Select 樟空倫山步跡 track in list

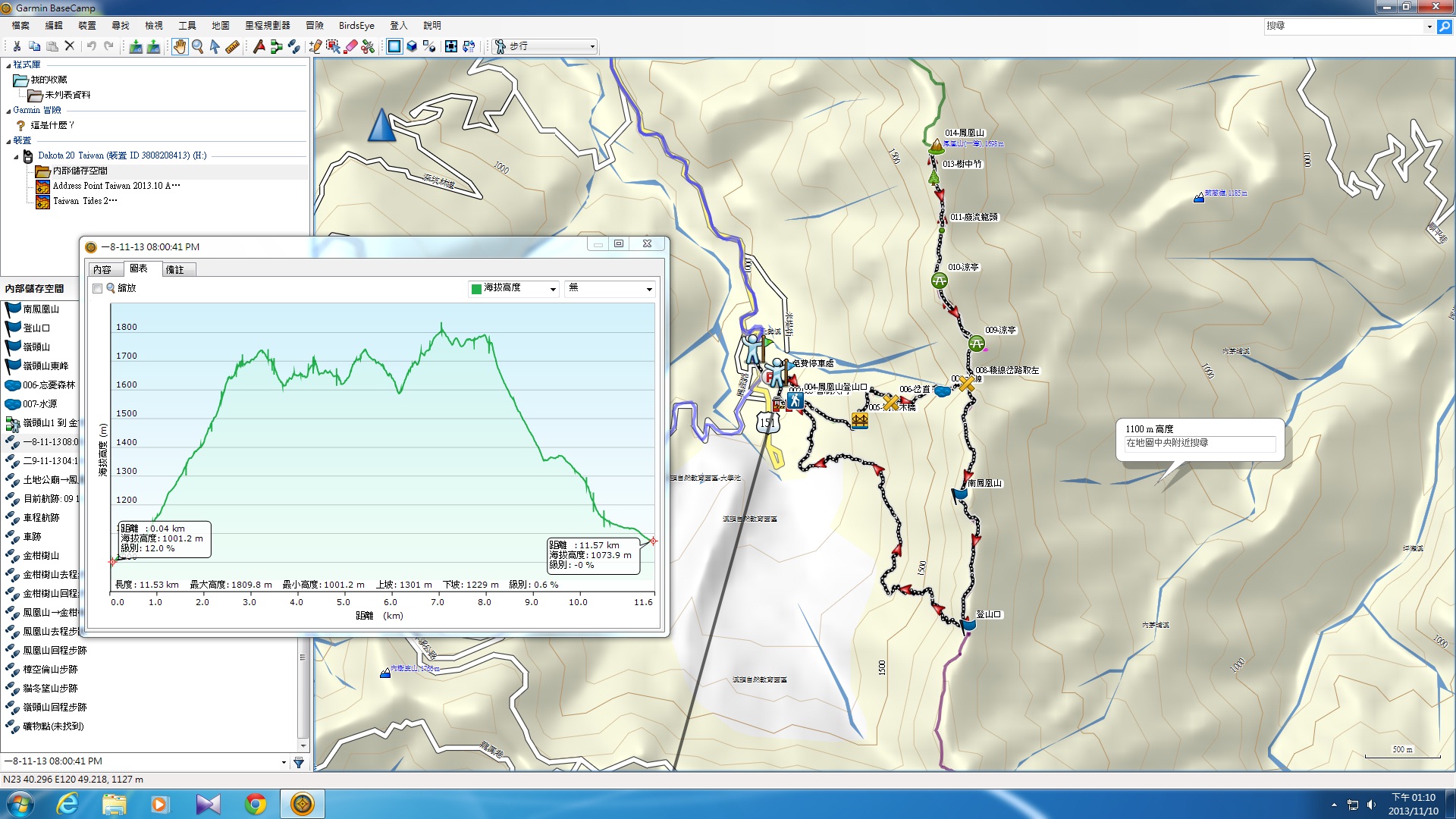50,670
